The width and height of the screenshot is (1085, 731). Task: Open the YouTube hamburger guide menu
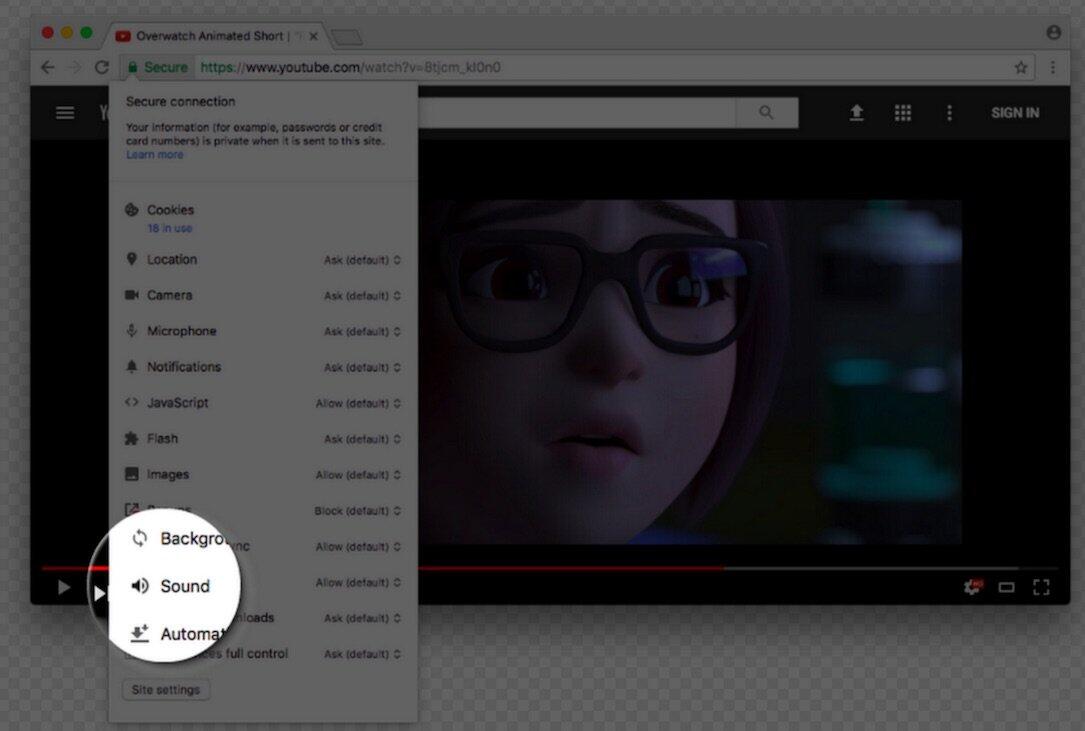click(x=65, y=113)
